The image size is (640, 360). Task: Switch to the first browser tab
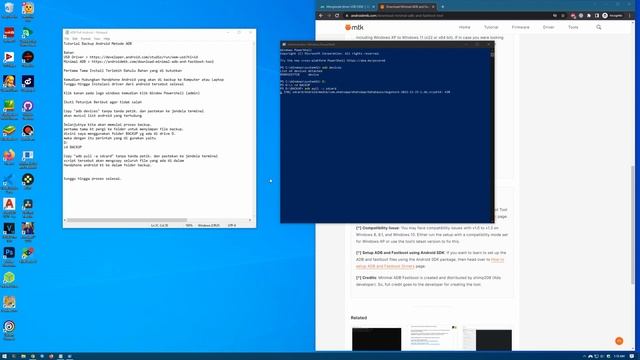(x=347, y=7)
